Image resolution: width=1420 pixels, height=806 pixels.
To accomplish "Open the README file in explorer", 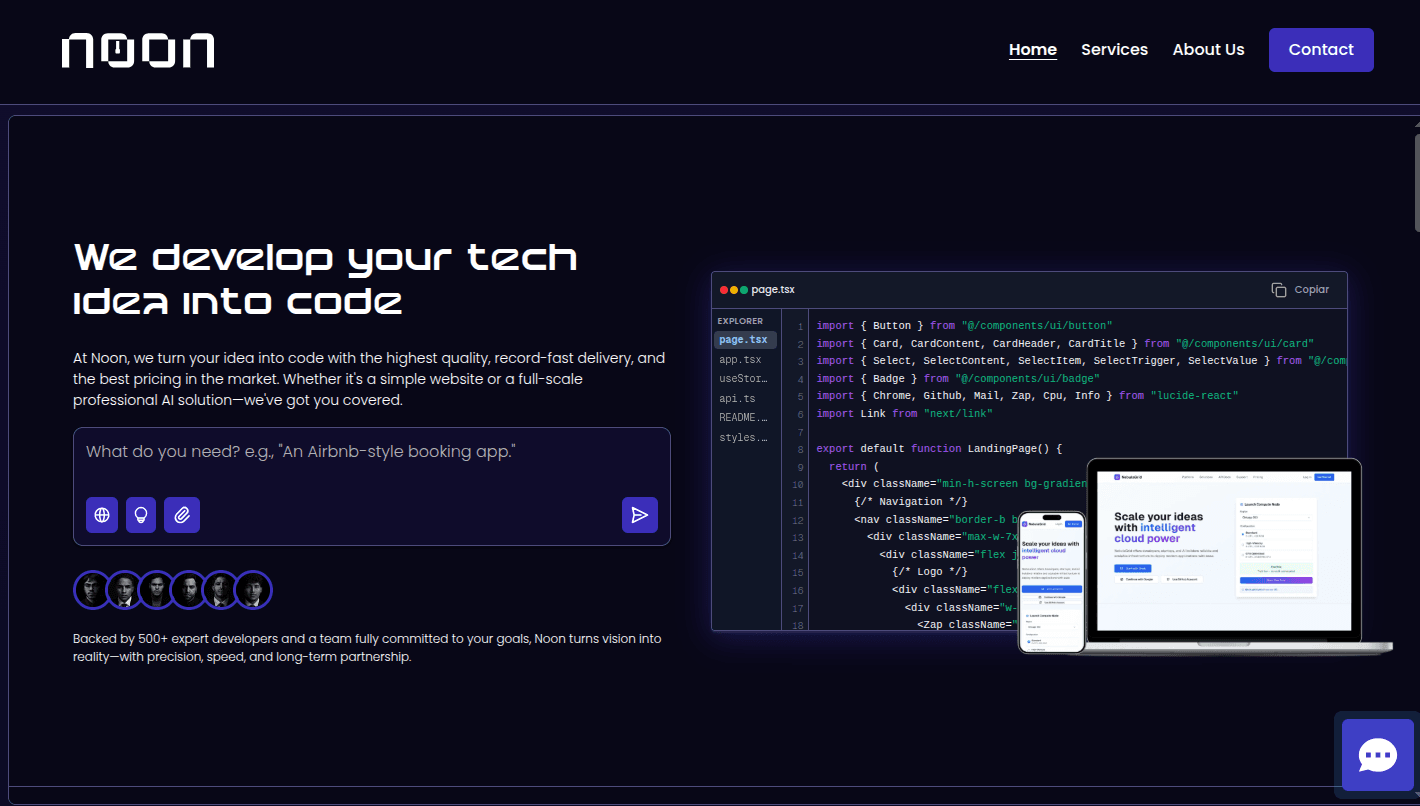I will pos(745,417).
